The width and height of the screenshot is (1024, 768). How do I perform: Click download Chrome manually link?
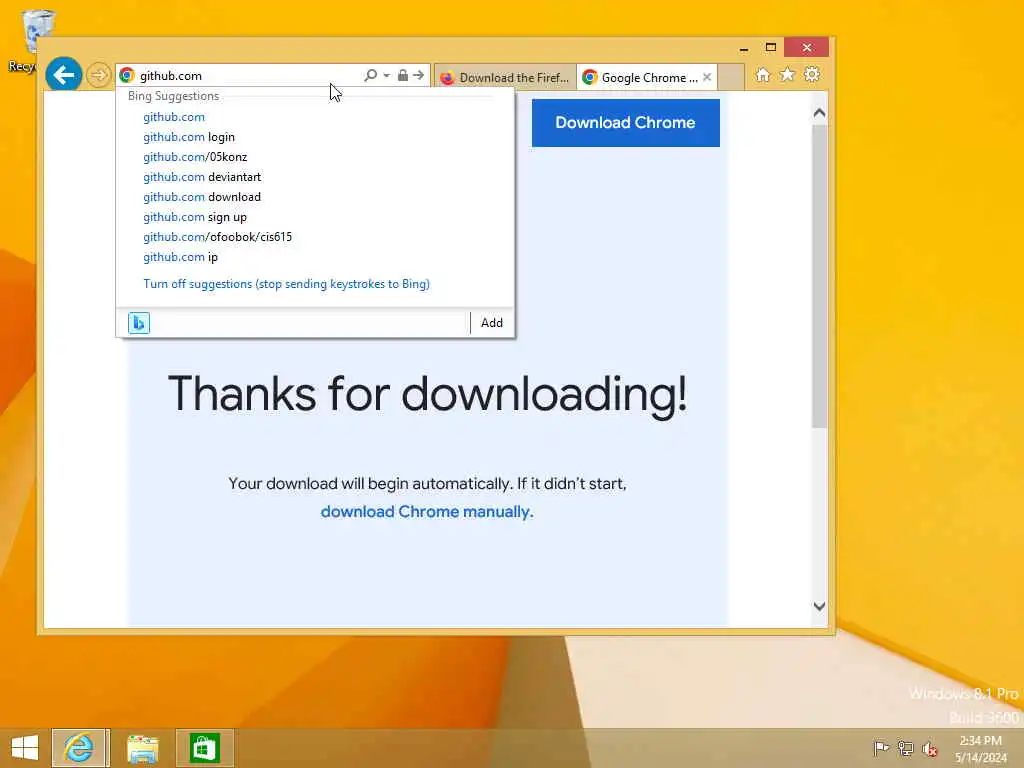tap(426, 511)
